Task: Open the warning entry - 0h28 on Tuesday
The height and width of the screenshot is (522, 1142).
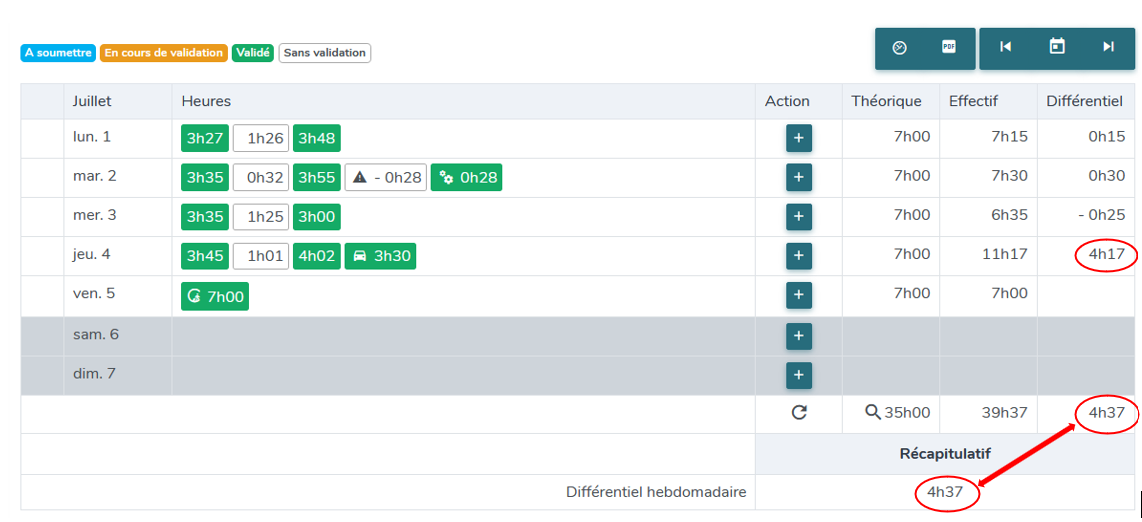Action: [x=385, y=178]
